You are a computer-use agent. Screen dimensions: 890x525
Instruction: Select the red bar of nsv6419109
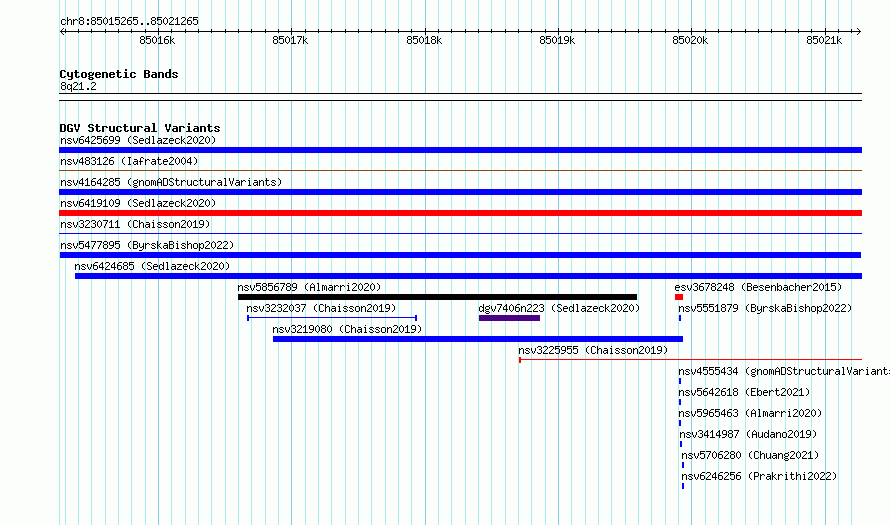460,213
